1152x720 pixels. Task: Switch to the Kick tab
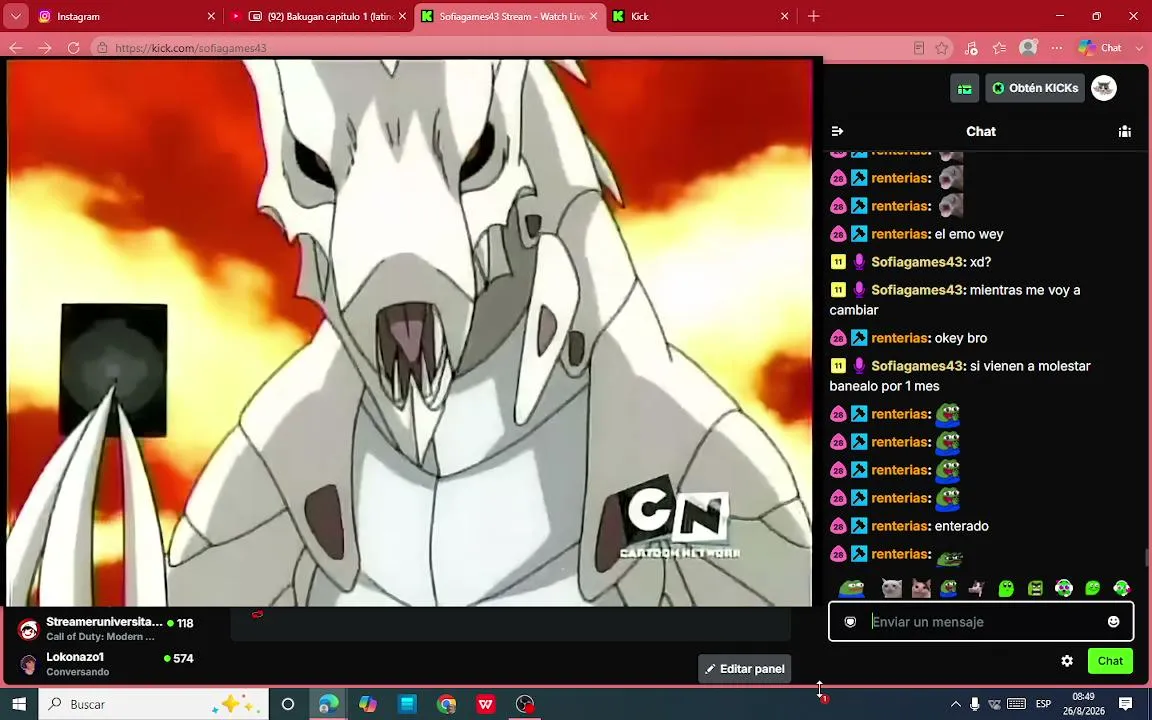coord(702,16)
